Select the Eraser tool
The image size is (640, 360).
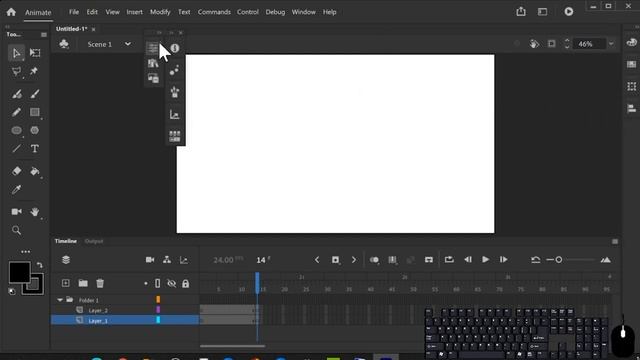tap(16, 171)
